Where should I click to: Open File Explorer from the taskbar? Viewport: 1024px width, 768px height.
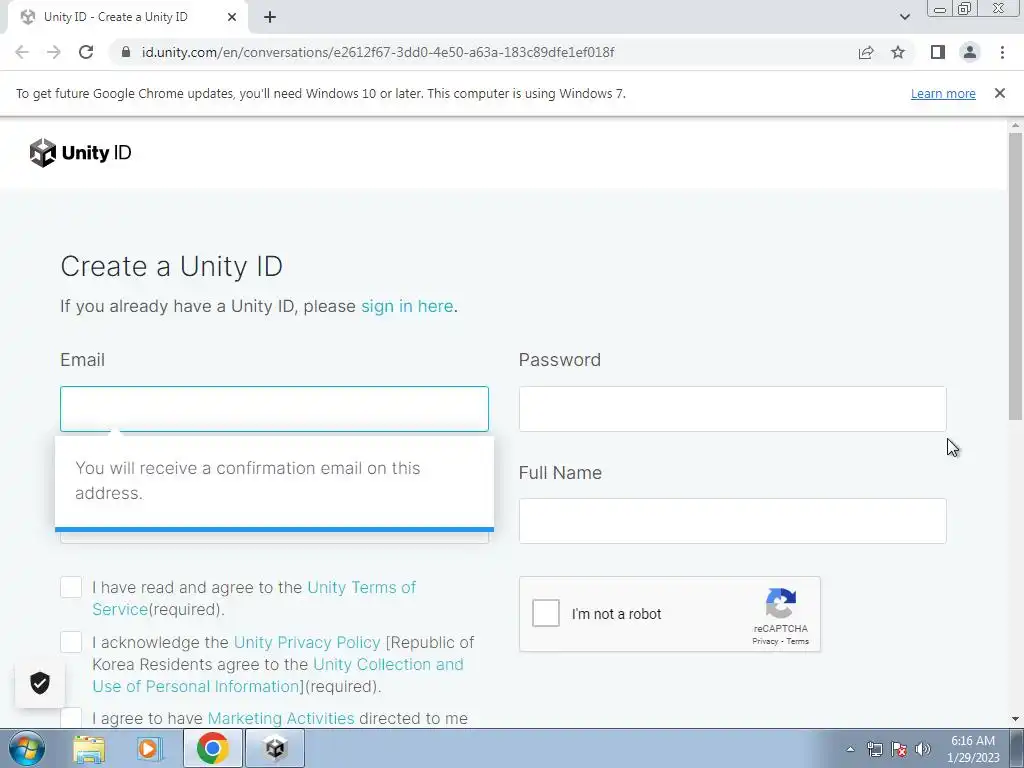[89, 748]
